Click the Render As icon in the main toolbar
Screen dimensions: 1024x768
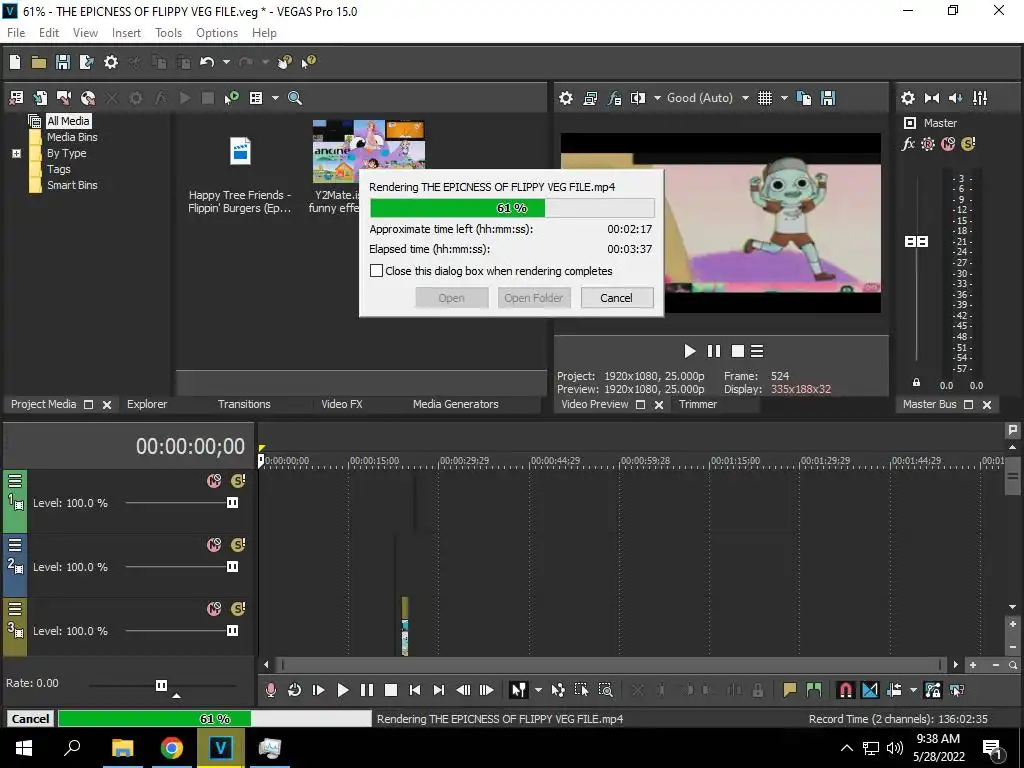[86, 62]
